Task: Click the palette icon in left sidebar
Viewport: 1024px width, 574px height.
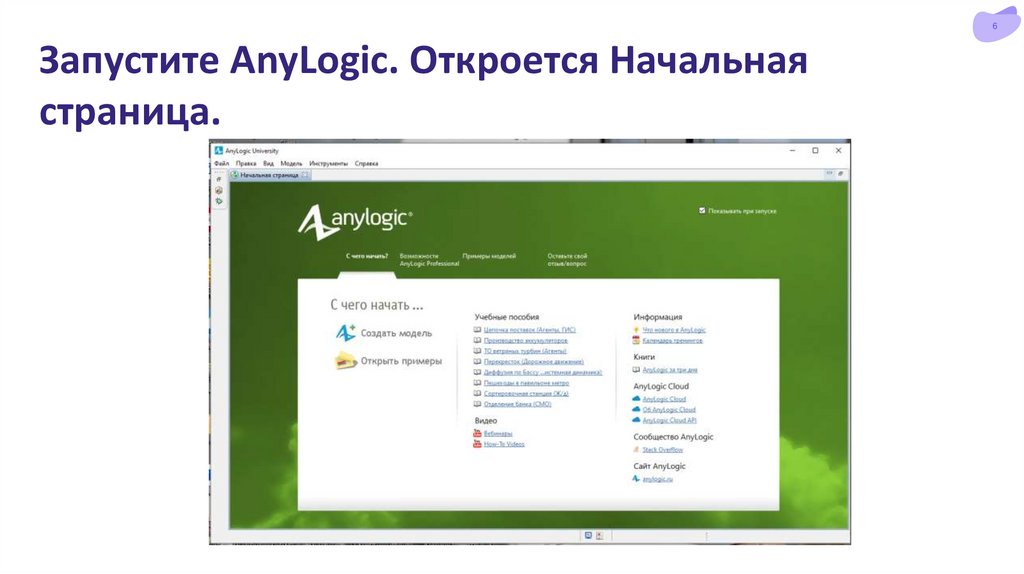Action: tap(219, 190)
